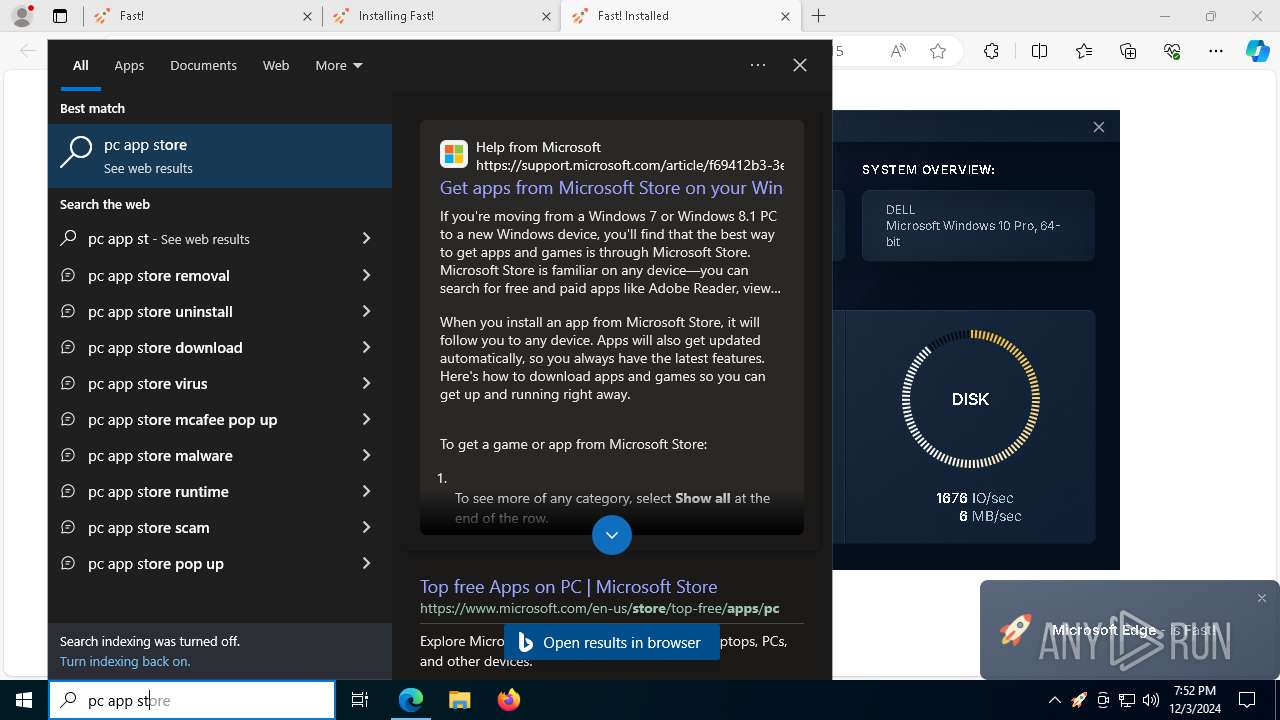Open Edge Settings and more menu
The width and height of the screenshot is (1280, 720).
tap(1216, 51)
